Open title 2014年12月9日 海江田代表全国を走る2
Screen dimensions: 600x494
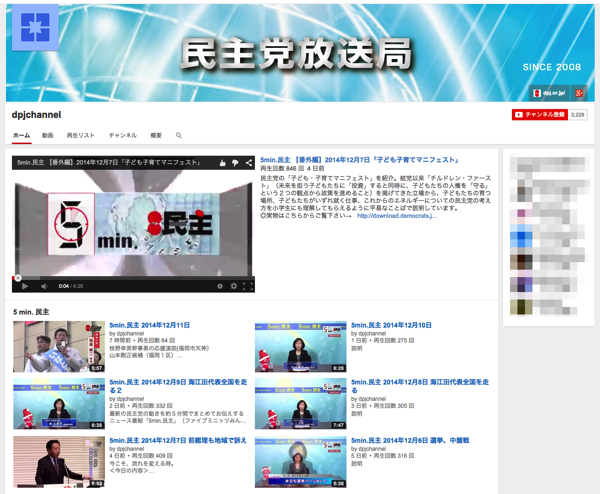coord(178,386)
